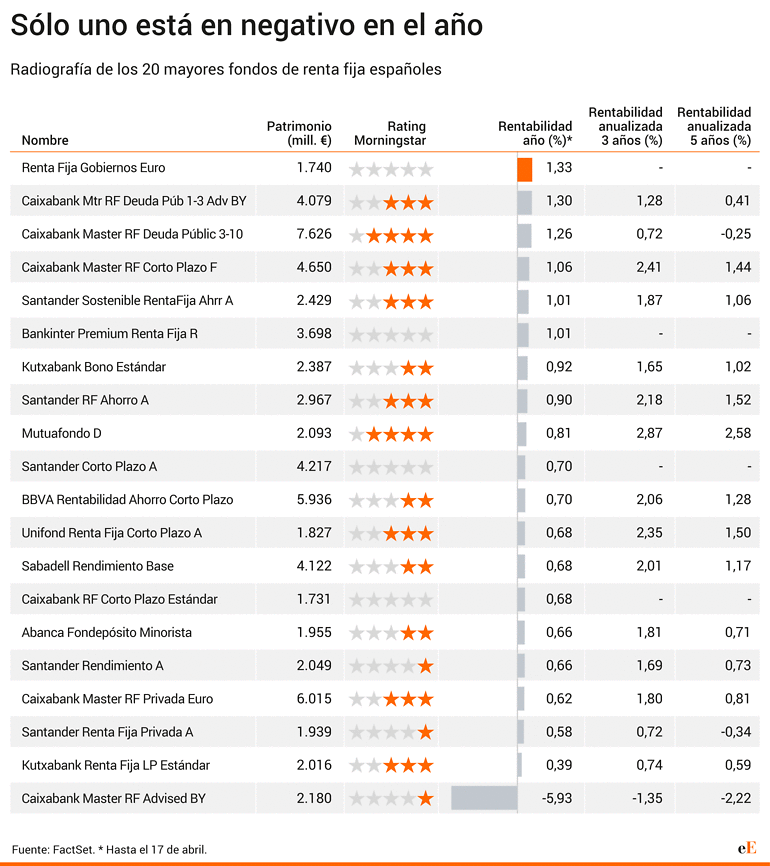Click the eE logo in the footer
The width and height of the screenshot is (770, 866).
pos(747,848)
